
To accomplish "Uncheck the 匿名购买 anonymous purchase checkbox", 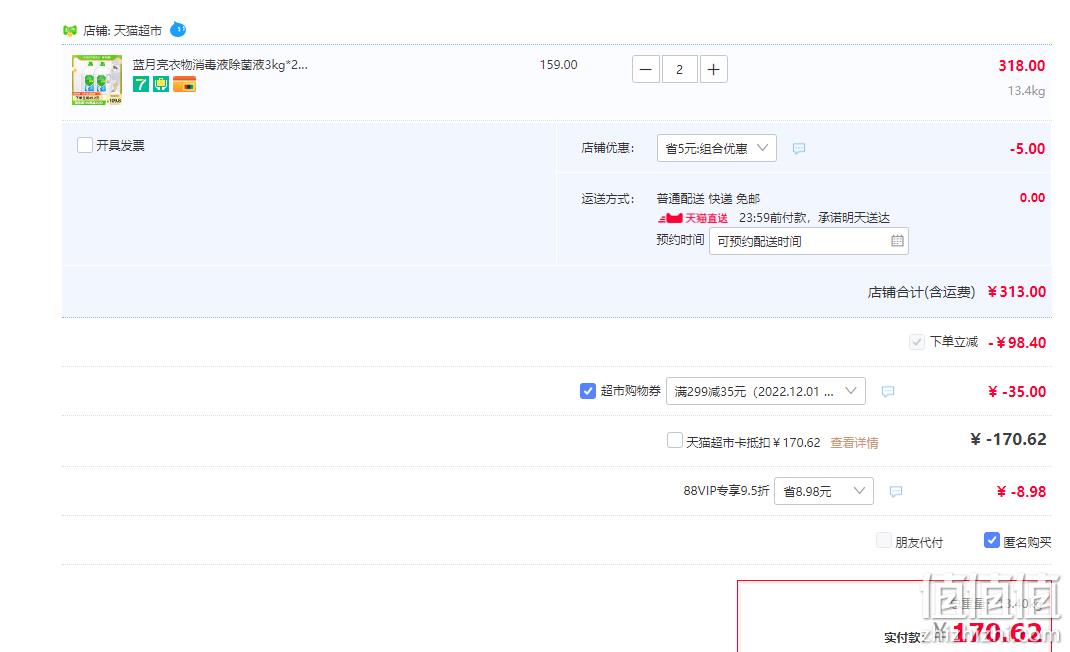I will pos(992,540).
